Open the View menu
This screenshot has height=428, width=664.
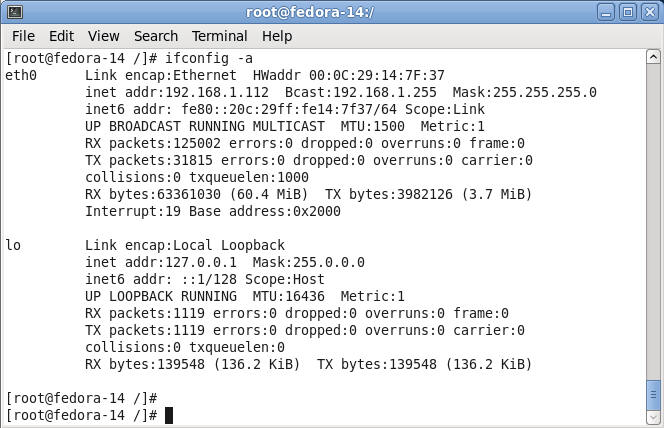pos(103,36)
